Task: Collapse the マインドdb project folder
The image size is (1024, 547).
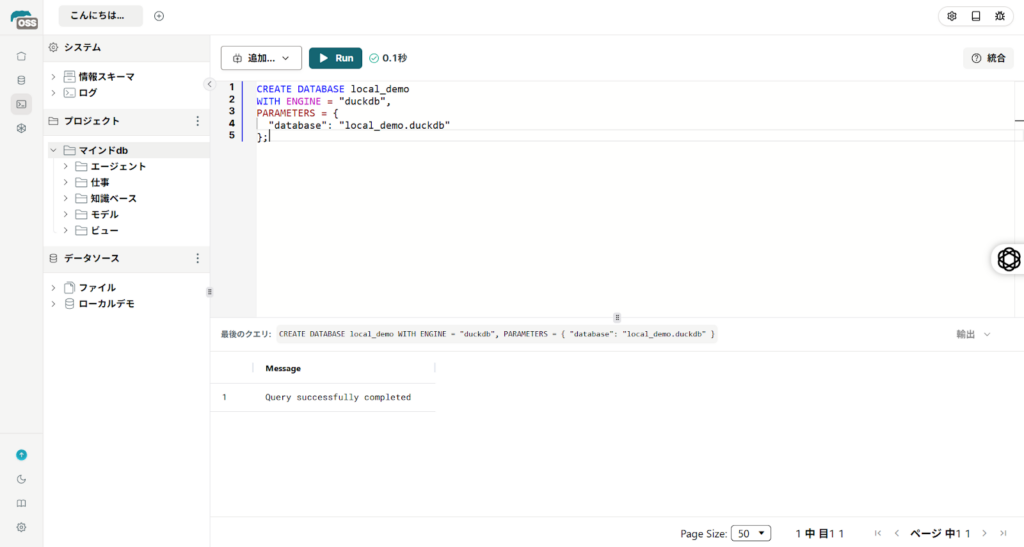Action: (53, 150)
